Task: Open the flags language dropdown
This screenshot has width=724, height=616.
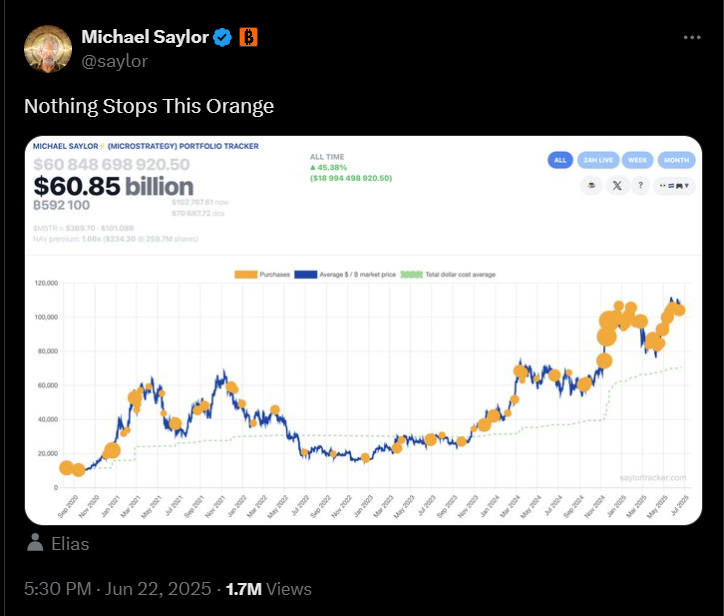Action: pos(675,186)
